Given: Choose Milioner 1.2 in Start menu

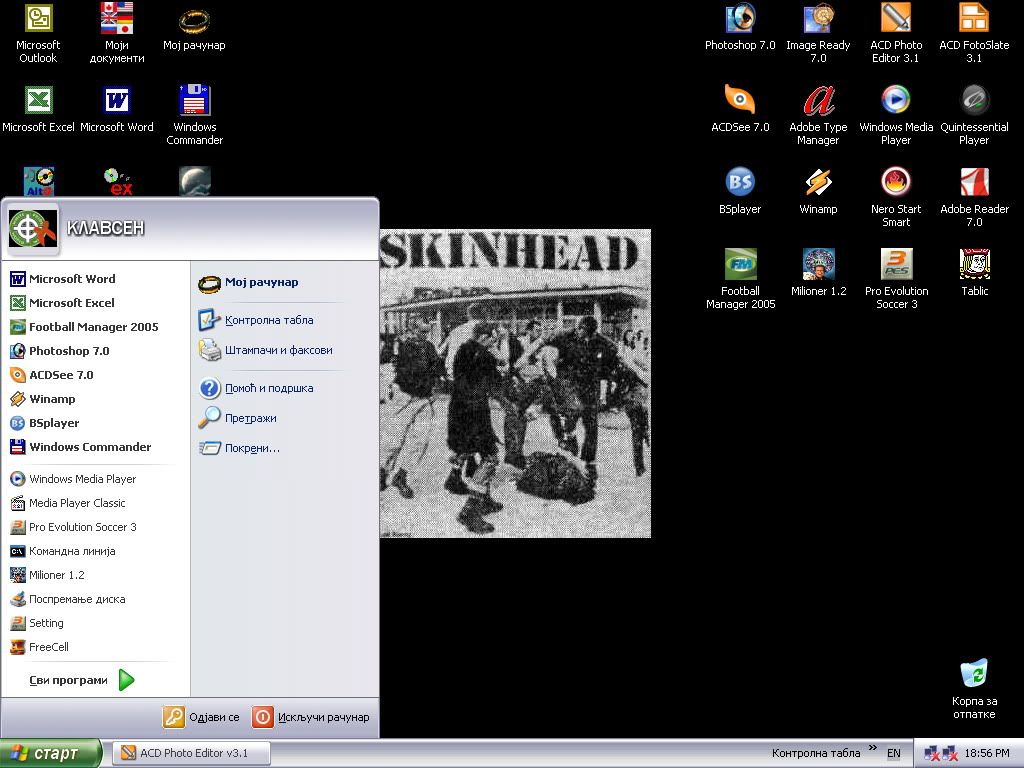Looking at the screenshot, I should coord(95,575).
